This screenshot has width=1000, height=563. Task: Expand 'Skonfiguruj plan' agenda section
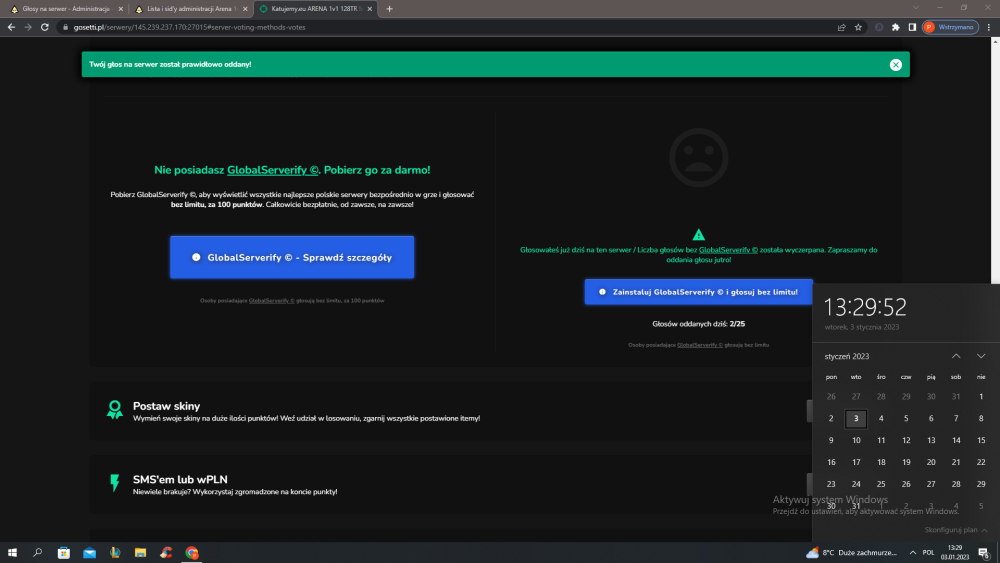click(955, 530)
